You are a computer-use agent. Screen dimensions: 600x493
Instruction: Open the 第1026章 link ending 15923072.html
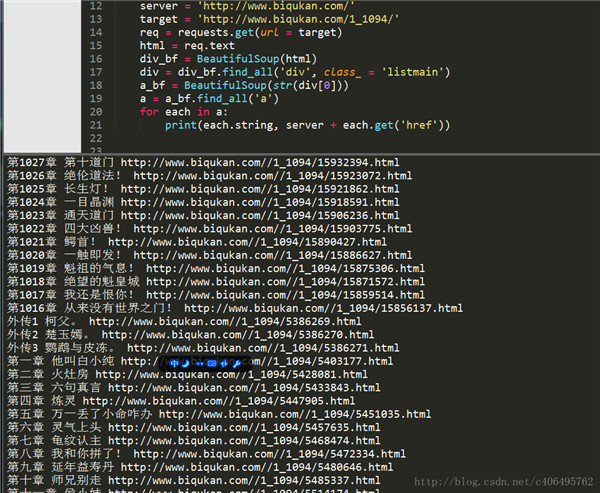click(x=273, y=176)
